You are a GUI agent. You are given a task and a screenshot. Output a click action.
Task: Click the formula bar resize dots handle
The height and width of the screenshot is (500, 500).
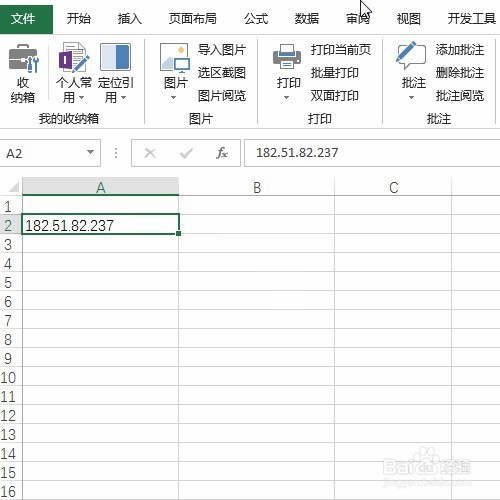tap(116, 153)
